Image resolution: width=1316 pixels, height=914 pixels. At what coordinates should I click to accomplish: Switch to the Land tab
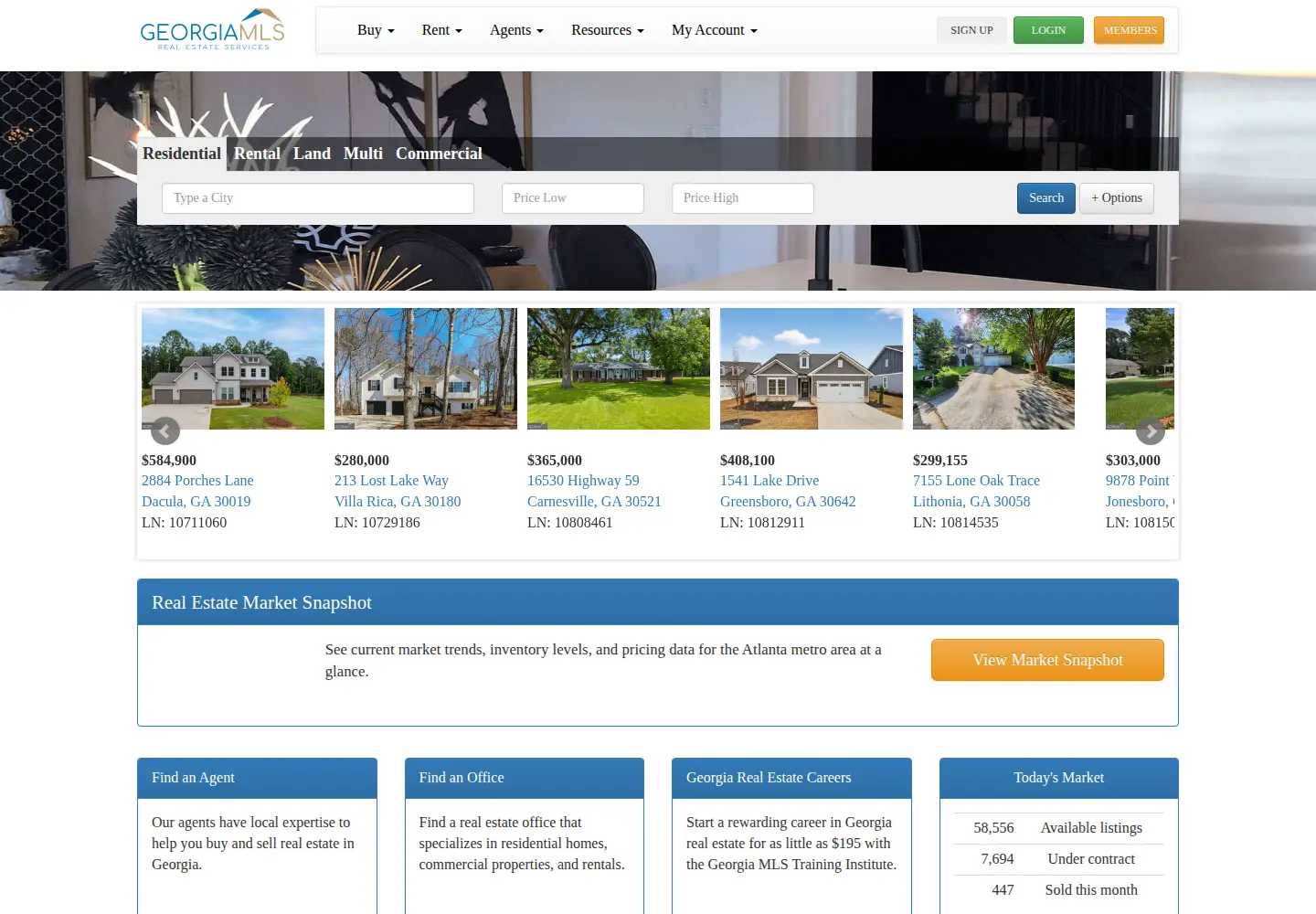[x=312, y=154]
